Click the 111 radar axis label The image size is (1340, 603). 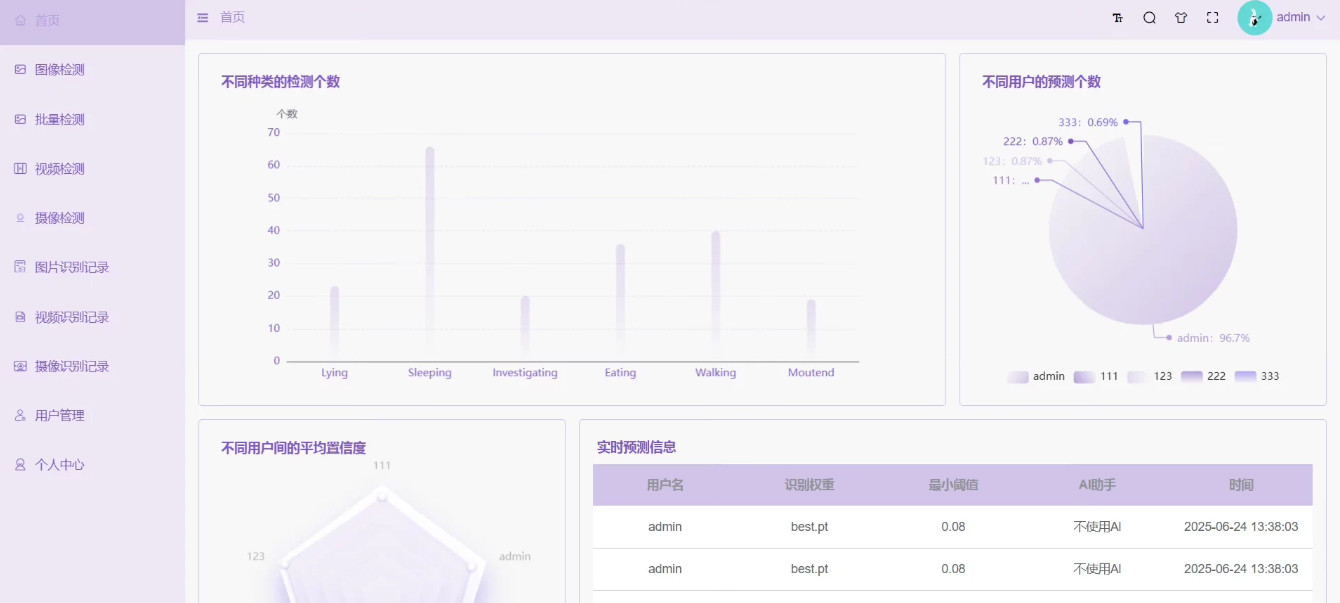point(382,466)
